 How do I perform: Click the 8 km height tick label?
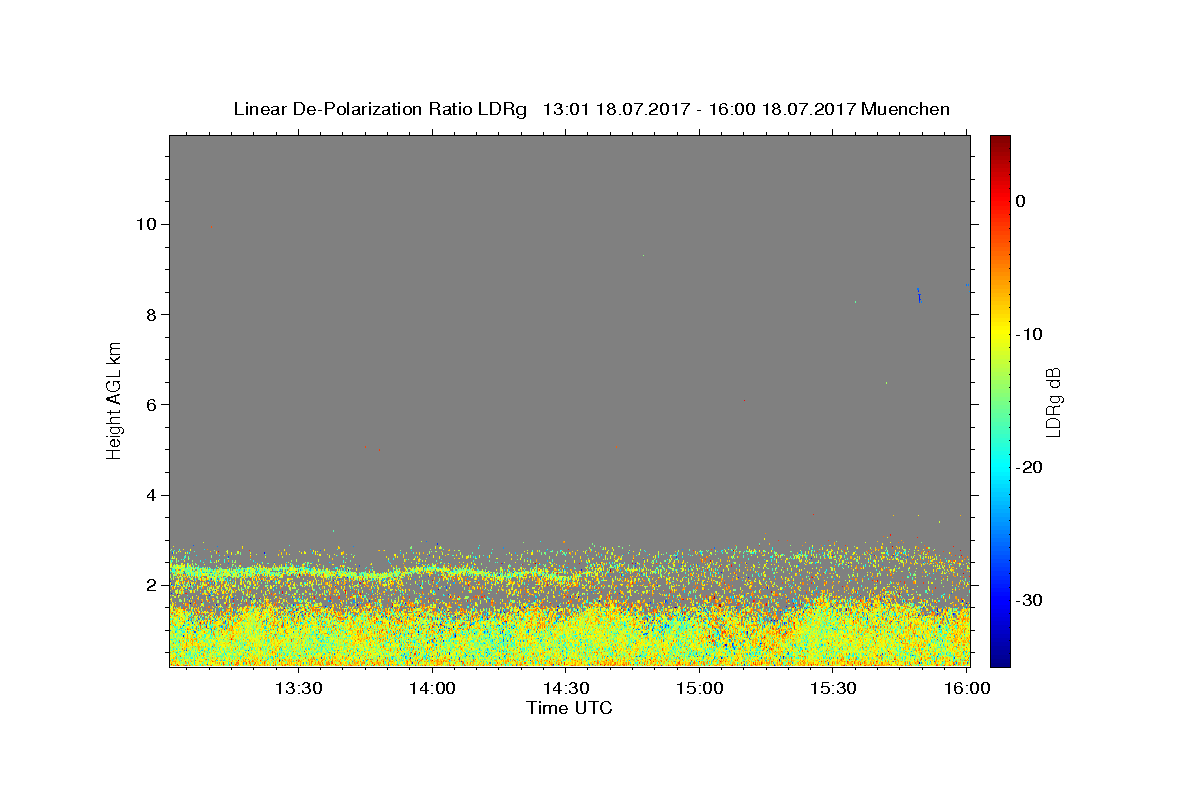(x=154, y=314)
